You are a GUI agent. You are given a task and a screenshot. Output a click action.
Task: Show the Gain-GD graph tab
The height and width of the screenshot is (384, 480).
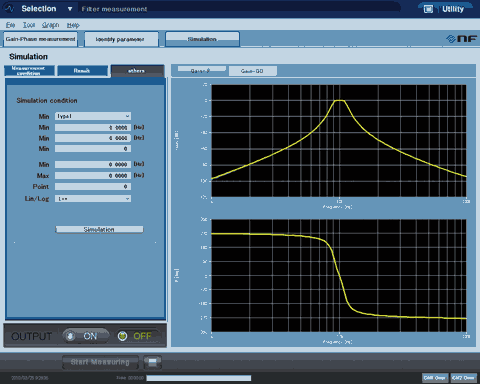(252, 71)
